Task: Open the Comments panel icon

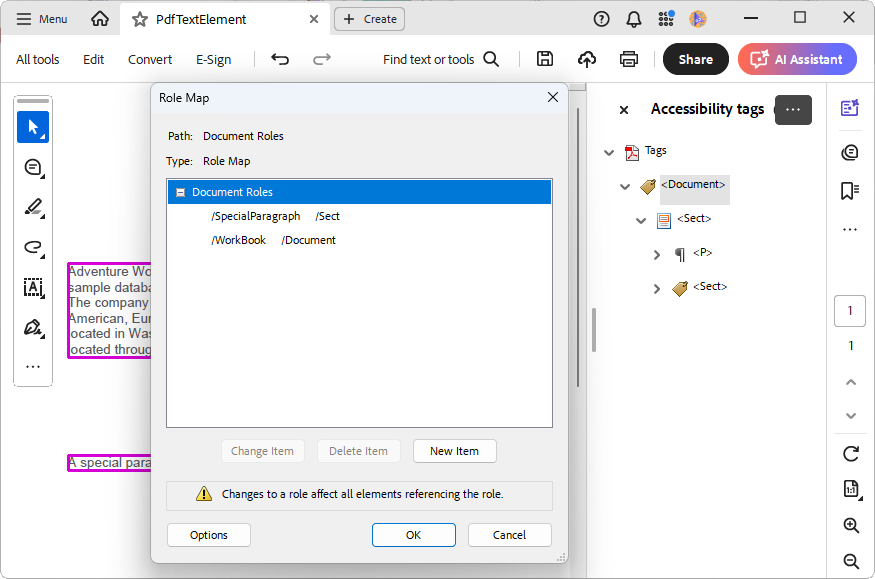Action: (850, 152)
